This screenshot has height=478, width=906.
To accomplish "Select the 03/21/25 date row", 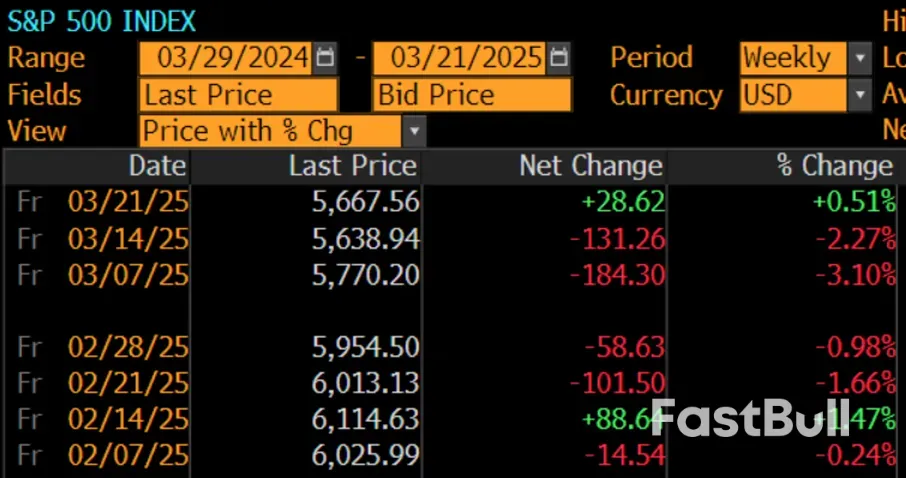I will [x=127, y=202].
